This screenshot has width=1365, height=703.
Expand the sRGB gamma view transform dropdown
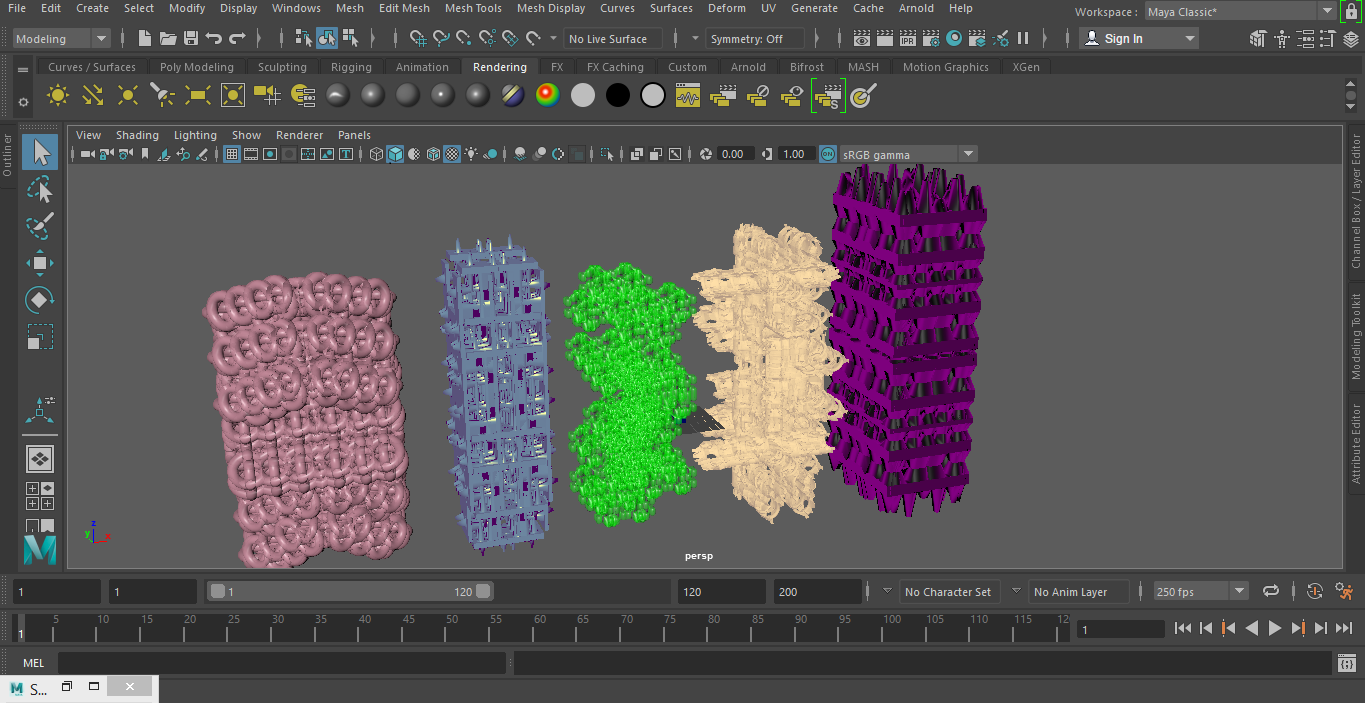967,154
